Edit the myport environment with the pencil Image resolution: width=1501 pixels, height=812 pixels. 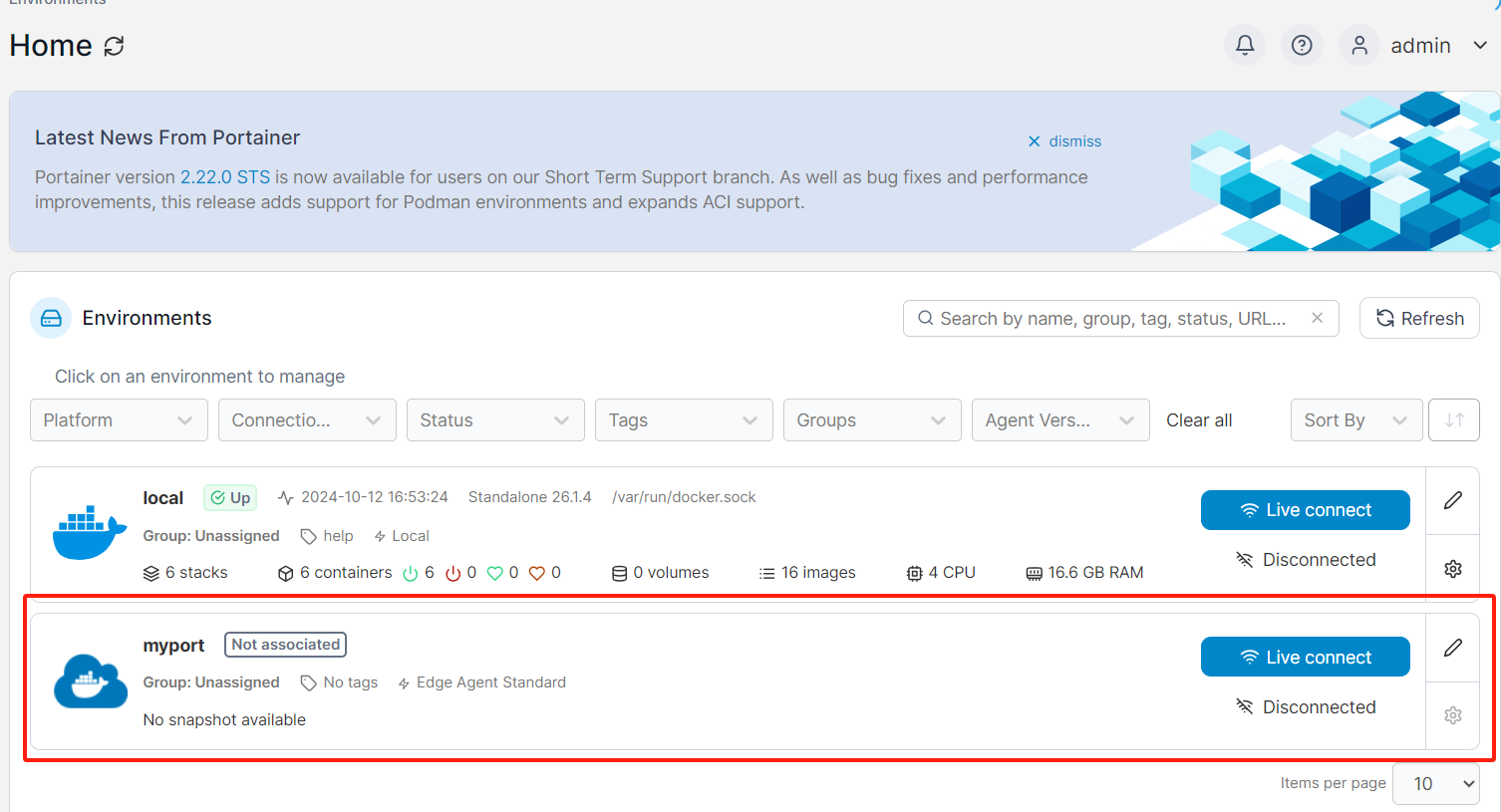click(x=1453, y=648)
